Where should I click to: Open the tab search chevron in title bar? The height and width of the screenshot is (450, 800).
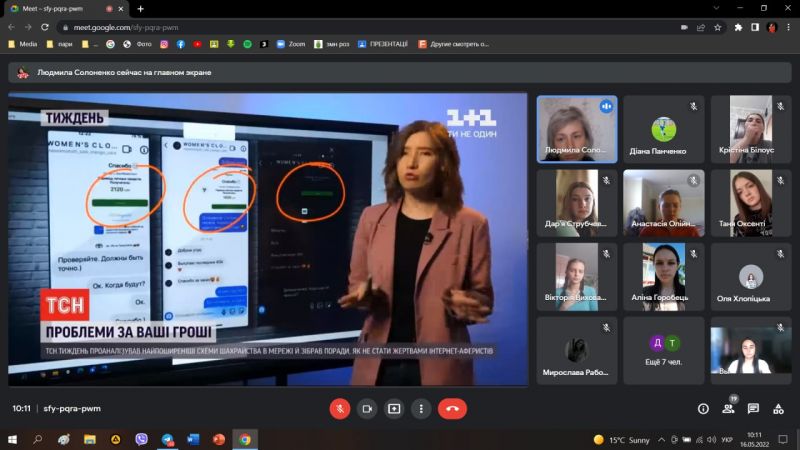(x=716, y=8)
